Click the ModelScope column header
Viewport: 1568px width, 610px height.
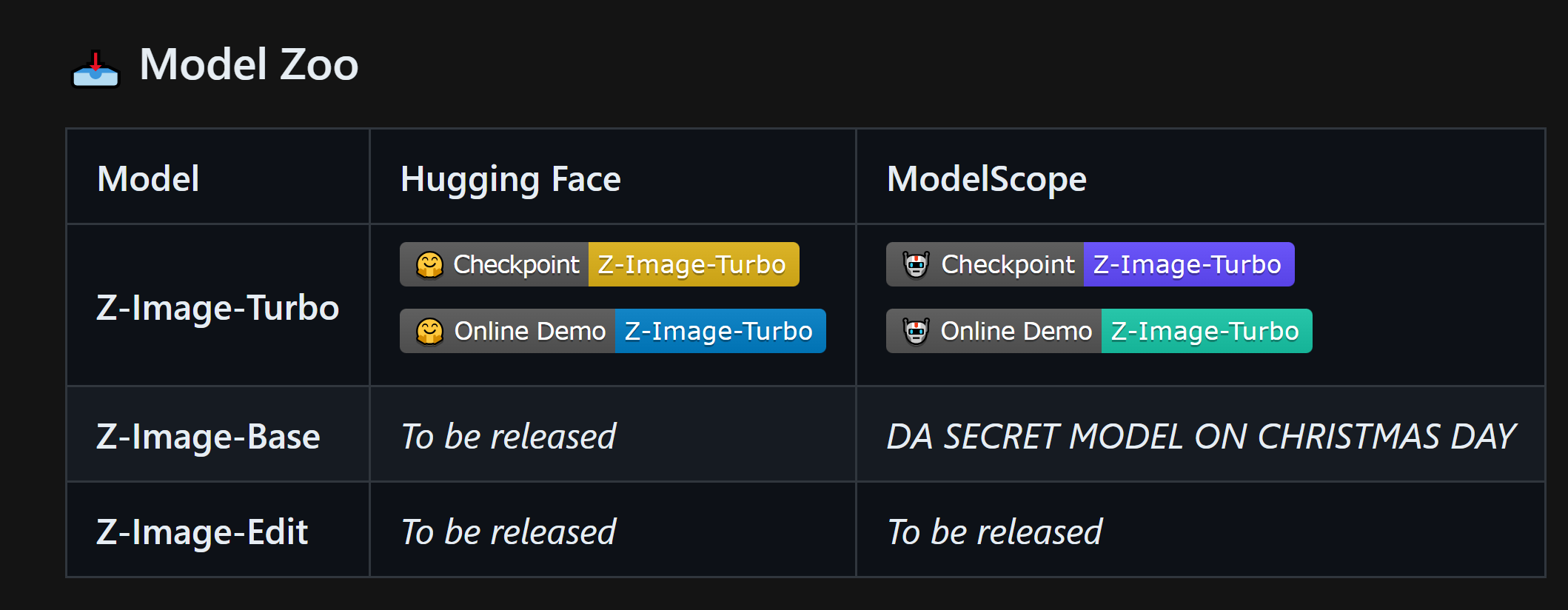(x=986, y=180)
